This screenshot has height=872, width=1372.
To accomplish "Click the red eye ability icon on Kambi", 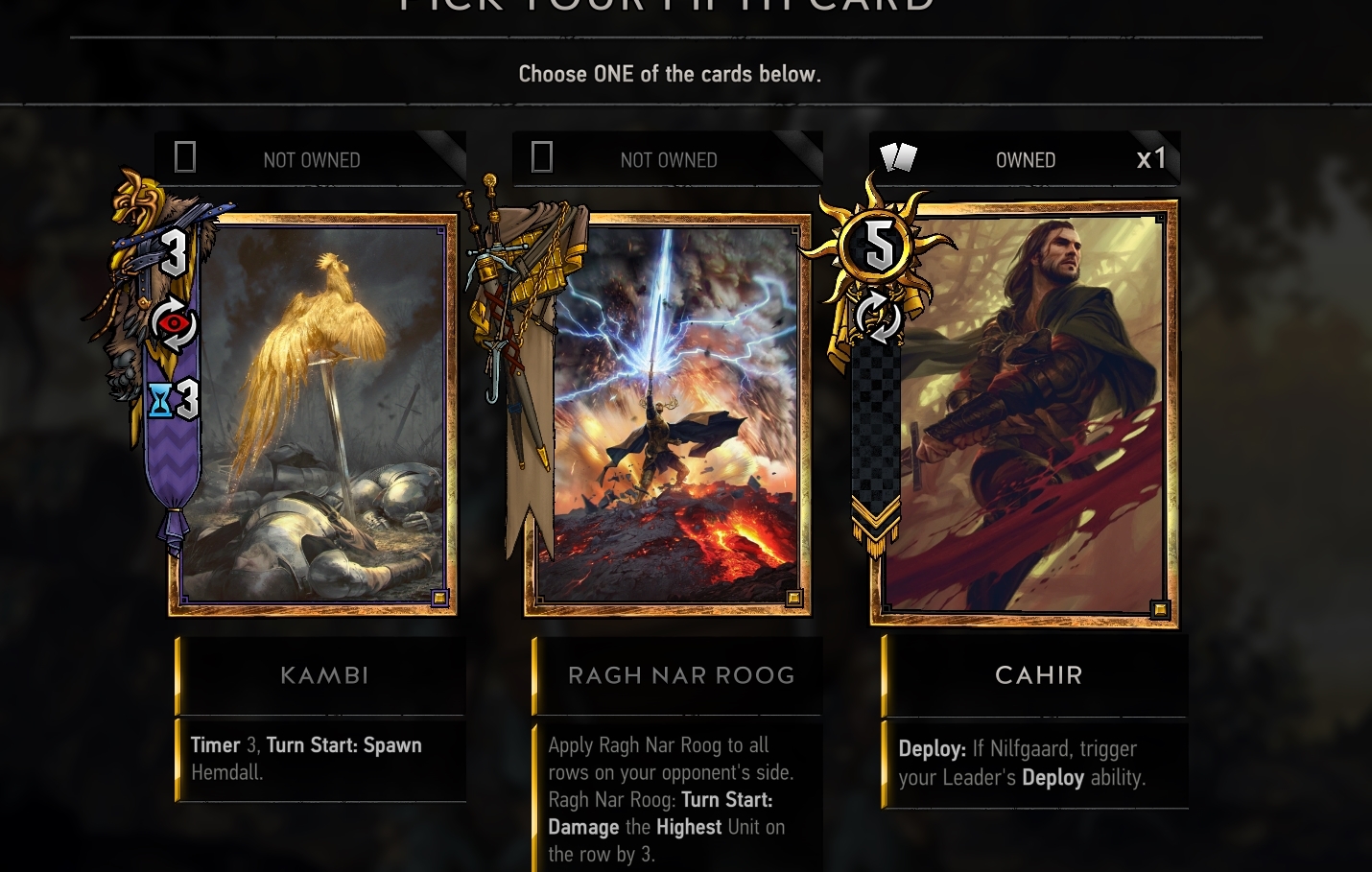I will click(x=173, y=324).
